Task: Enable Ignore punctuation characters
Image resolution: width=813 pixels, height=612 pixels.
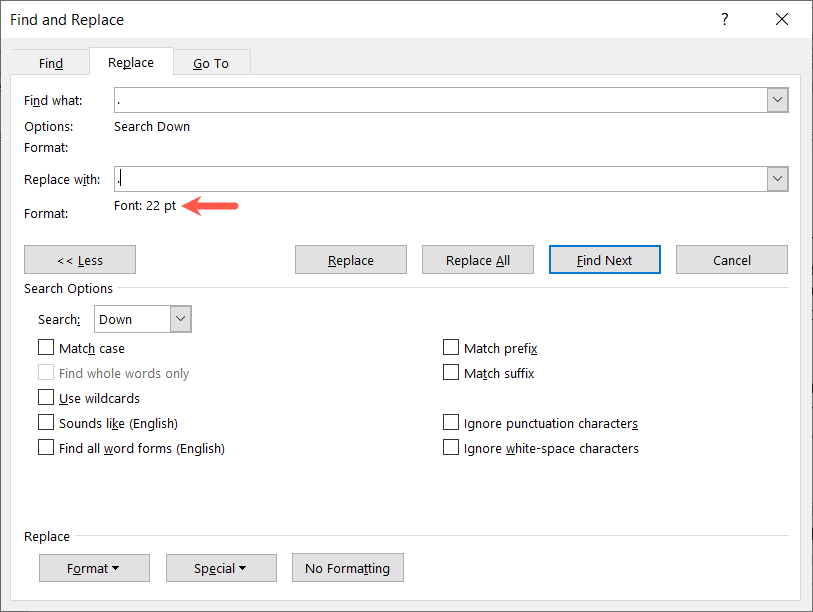Action: click(x=451, y=423)
